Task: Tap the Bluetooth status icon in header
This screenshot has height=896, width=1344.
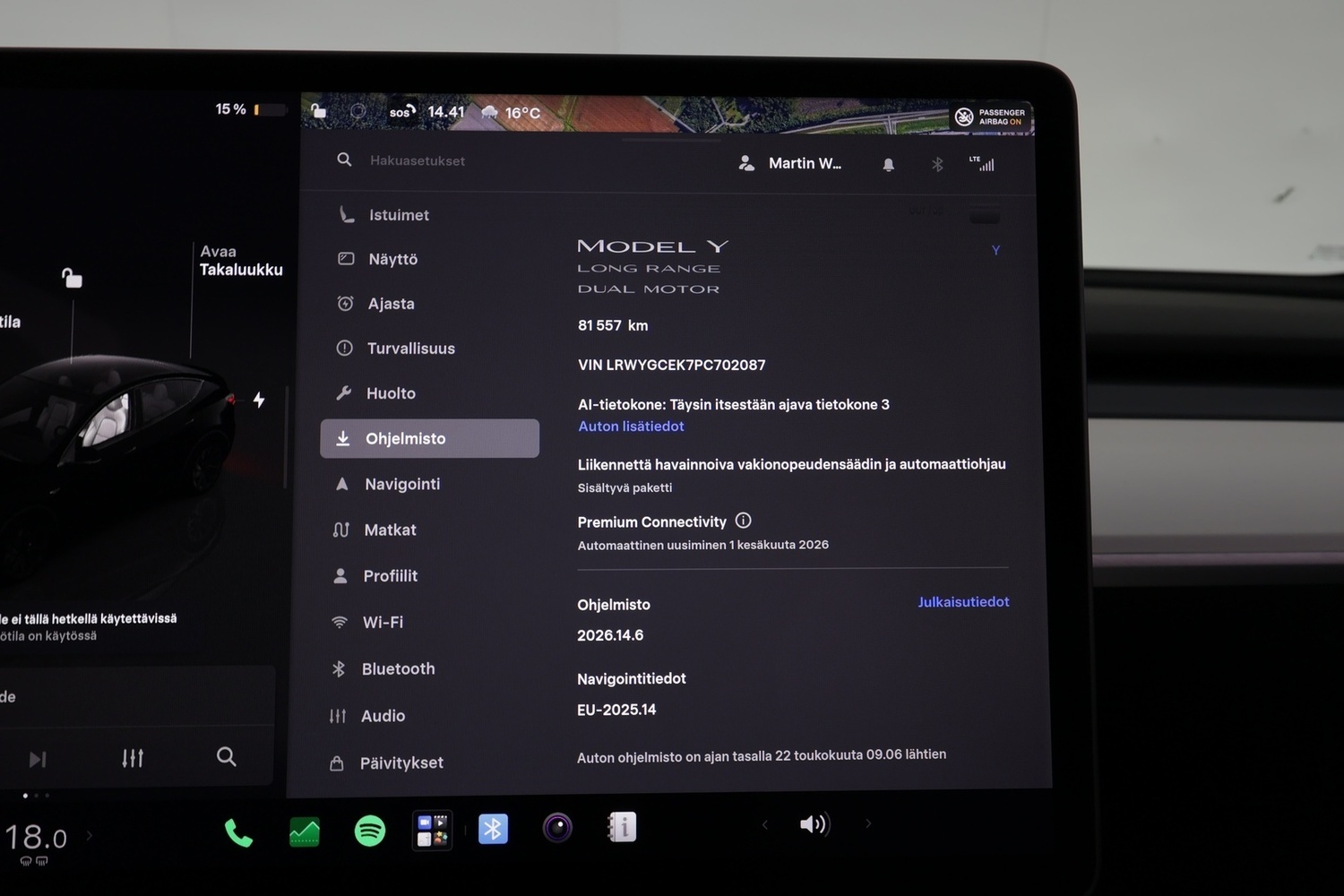Action: pos(937,165)
